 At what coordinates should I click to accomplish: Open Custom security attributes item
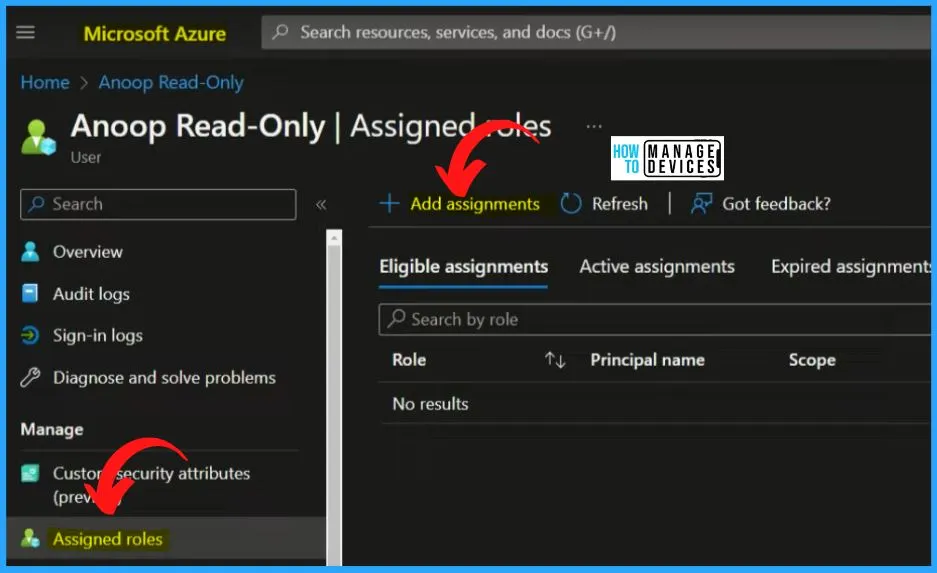pos(151,485)
